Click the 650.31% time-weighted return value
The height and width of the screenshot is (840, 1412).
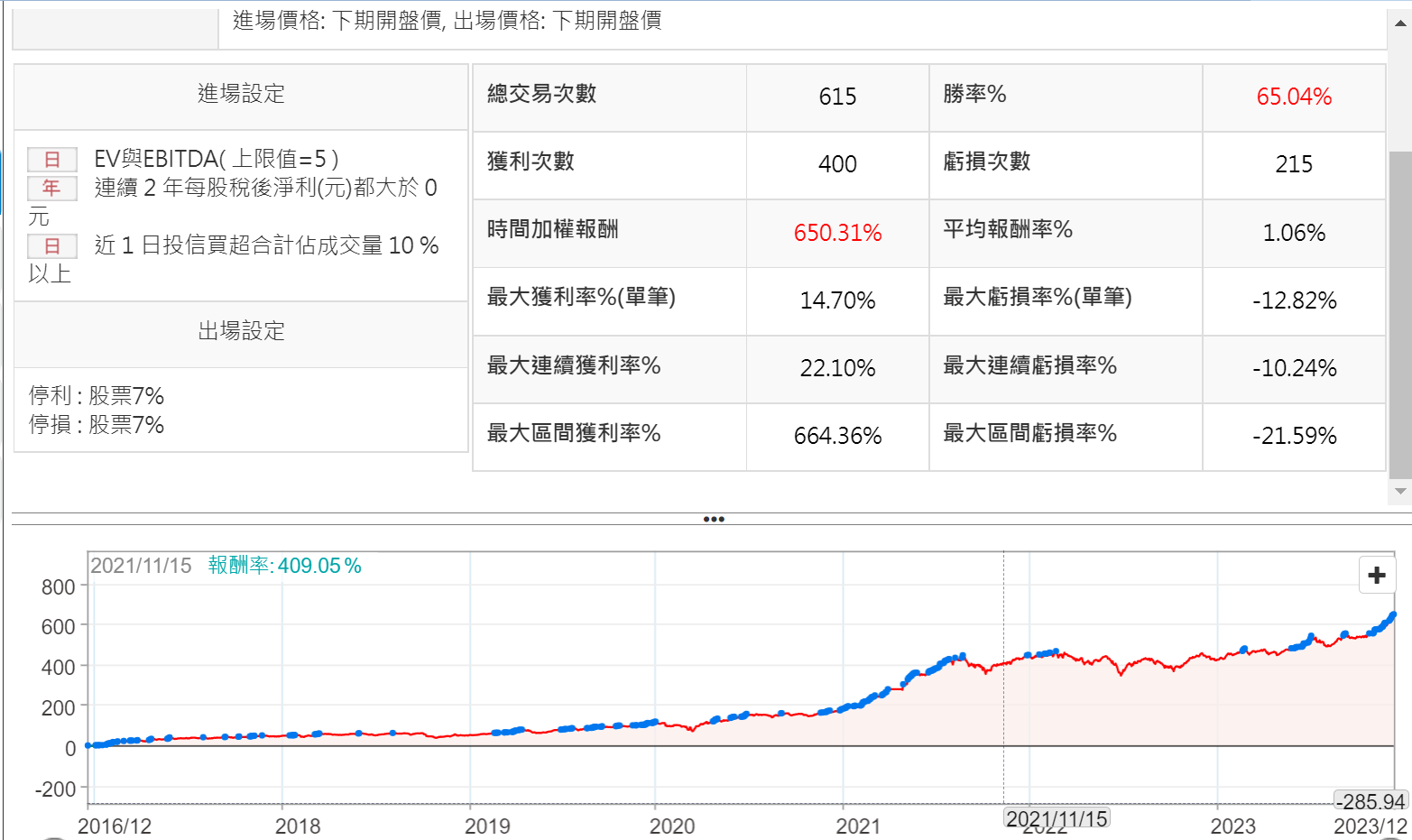(x=837, y=233)
